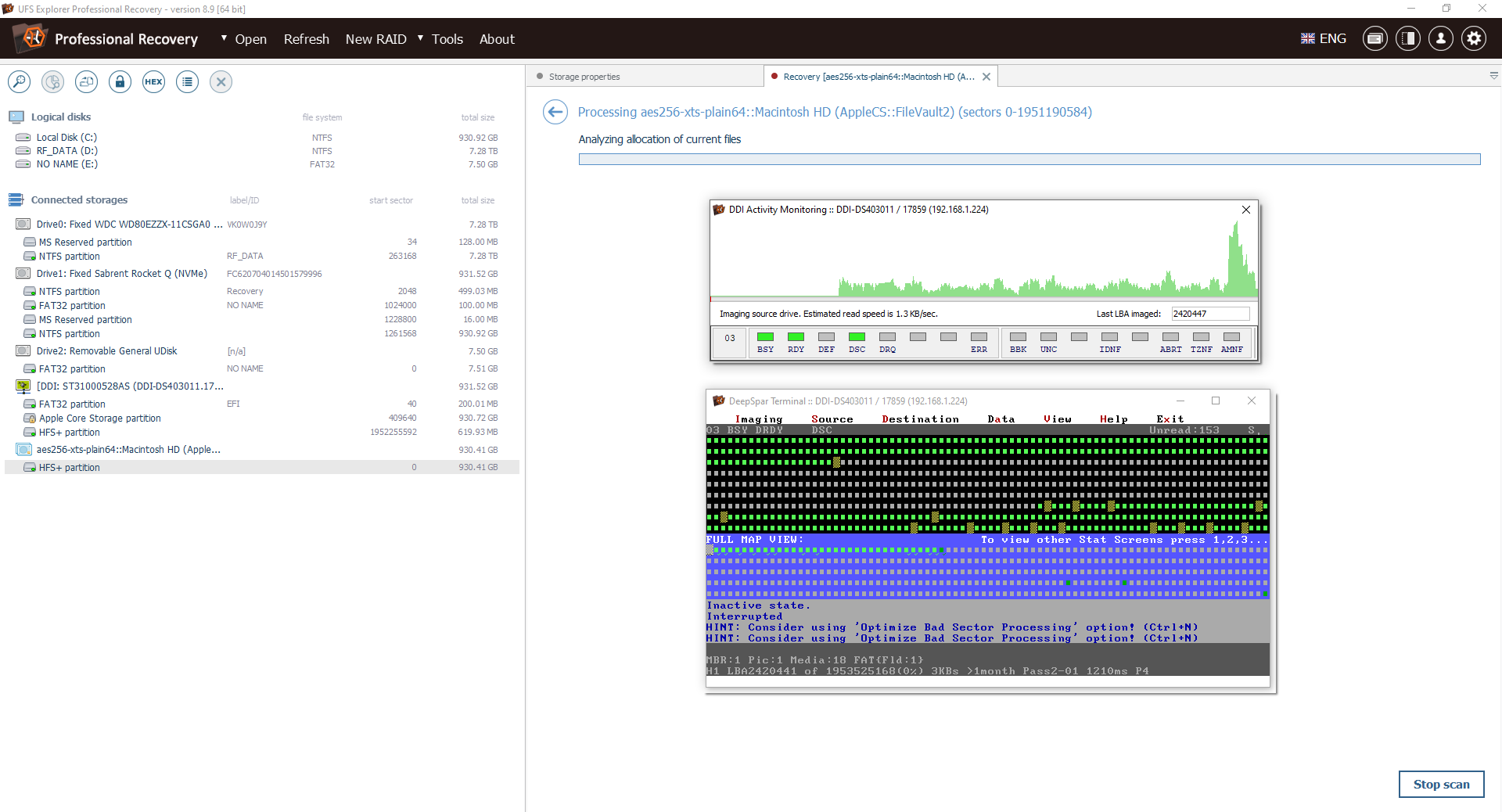Open Data menu in DeepSpar Terminal
Viewport: 1502px width, 812px height.
pyautogui.click(x=1001, y=419)
